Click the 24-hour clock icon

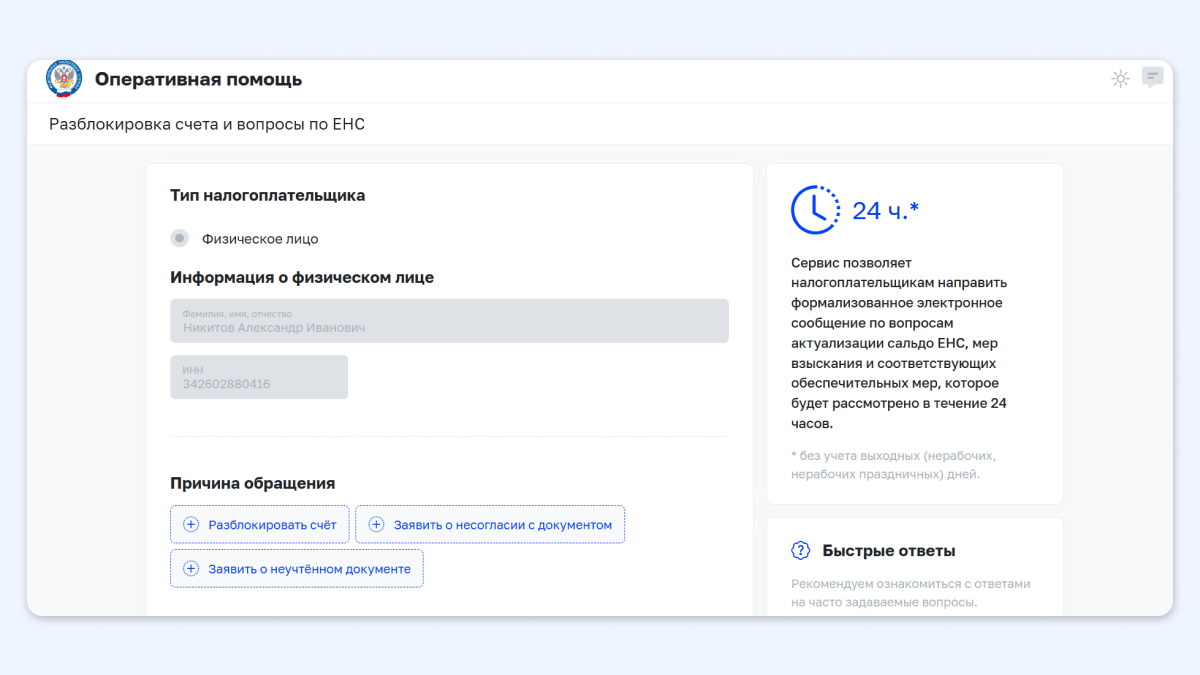click(816, 210)
